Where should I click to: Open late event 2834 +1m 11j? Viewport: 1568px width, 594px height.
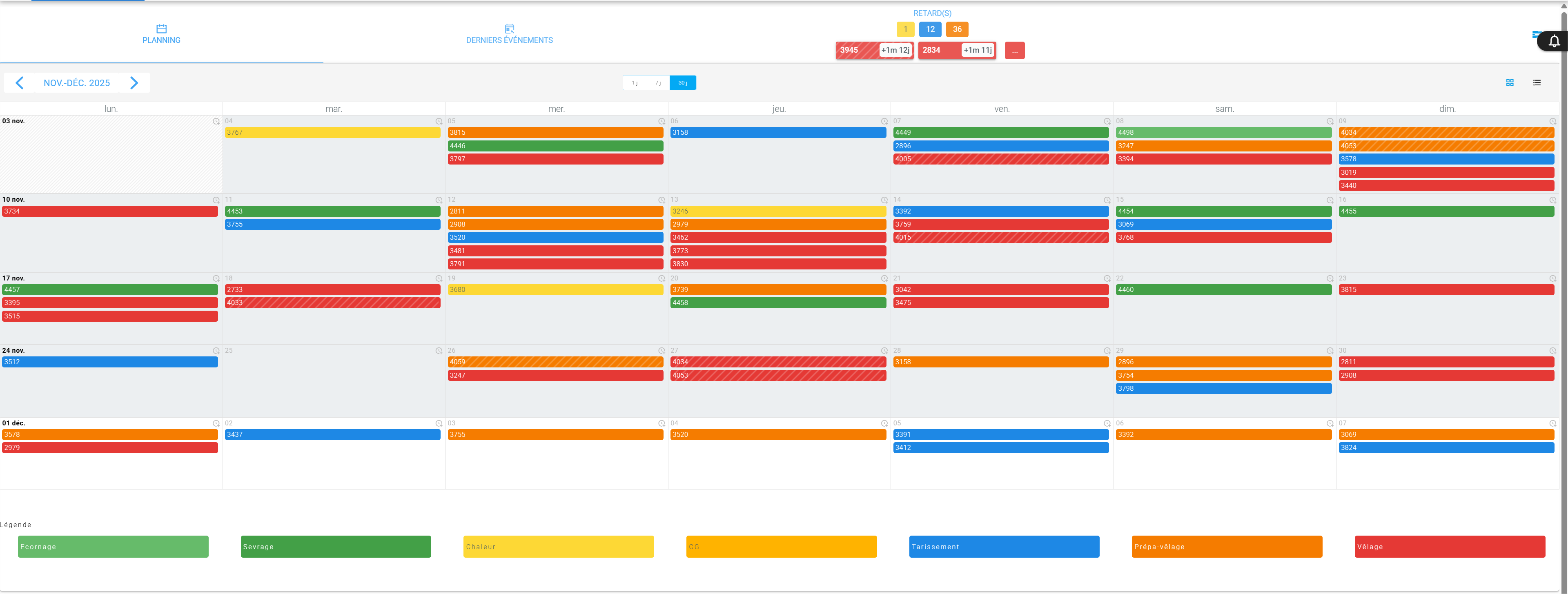point(957,50)
